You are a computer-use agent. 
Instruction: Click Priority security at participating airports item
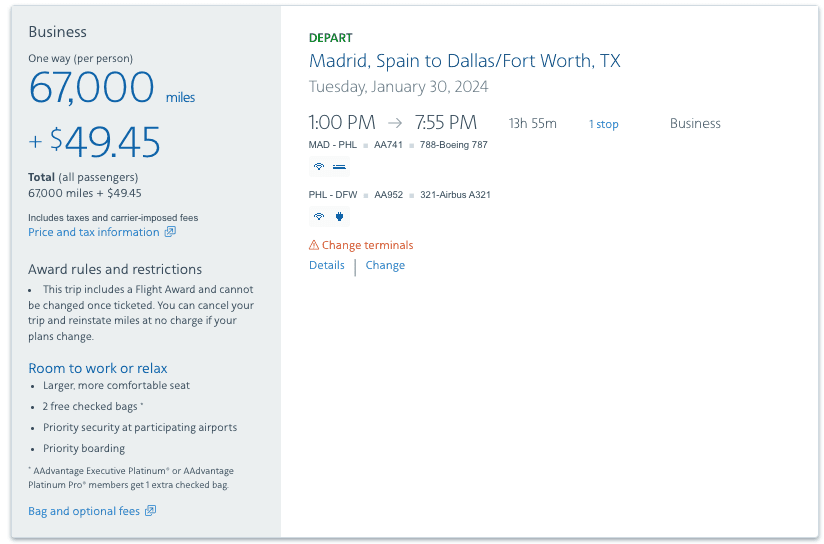click(x=140, y=427)
